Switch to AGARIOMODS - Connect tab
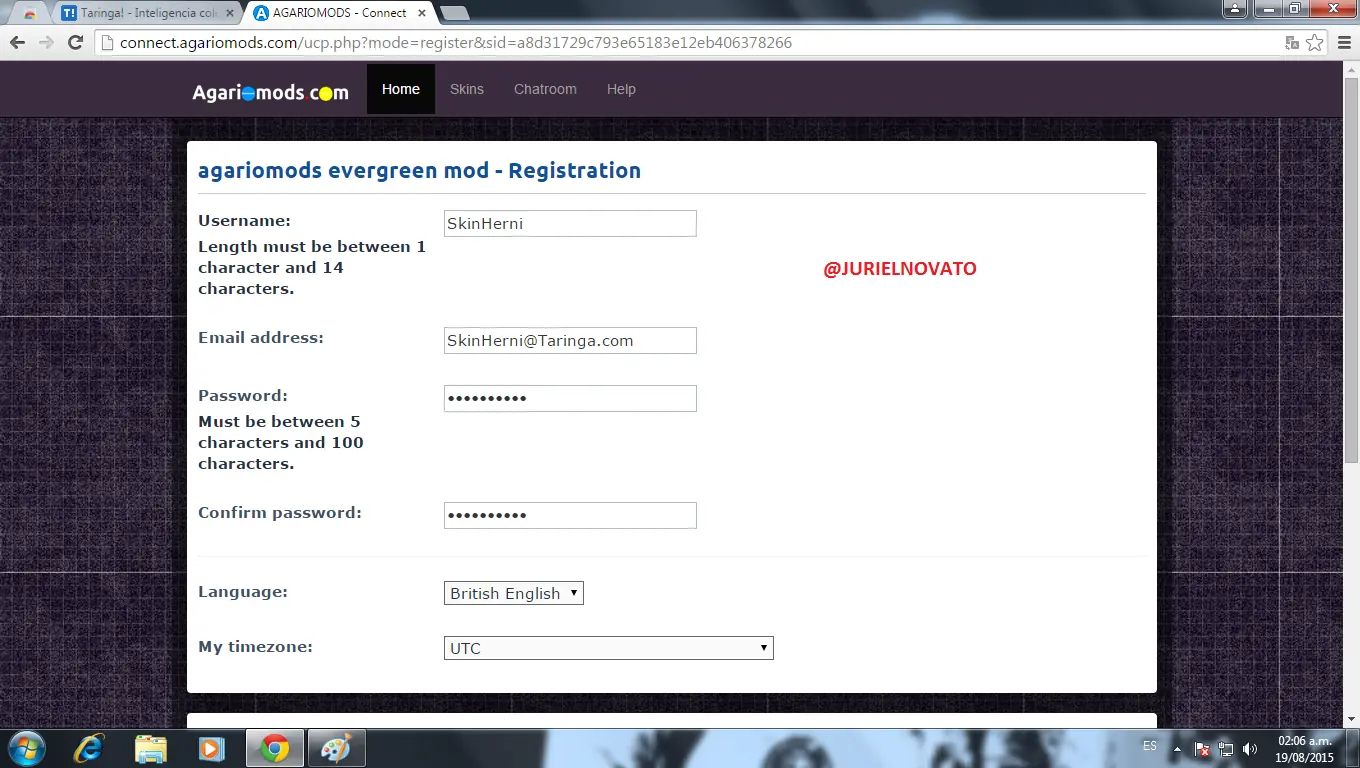 tap(340, 13)
